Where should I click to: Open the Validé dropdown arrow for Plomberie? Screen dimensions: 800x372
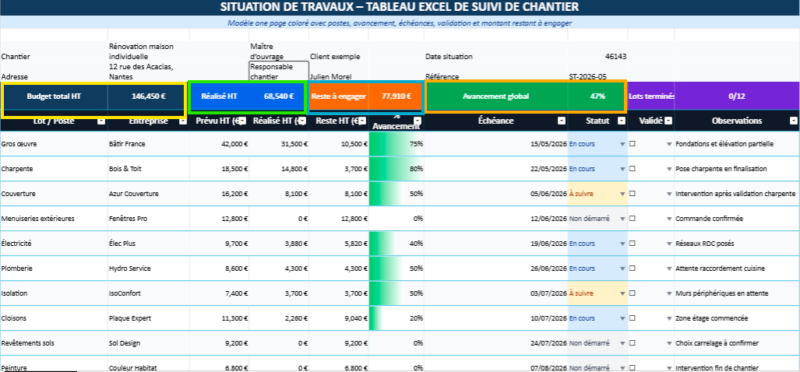pyautogui.click(x=669, y=268)
